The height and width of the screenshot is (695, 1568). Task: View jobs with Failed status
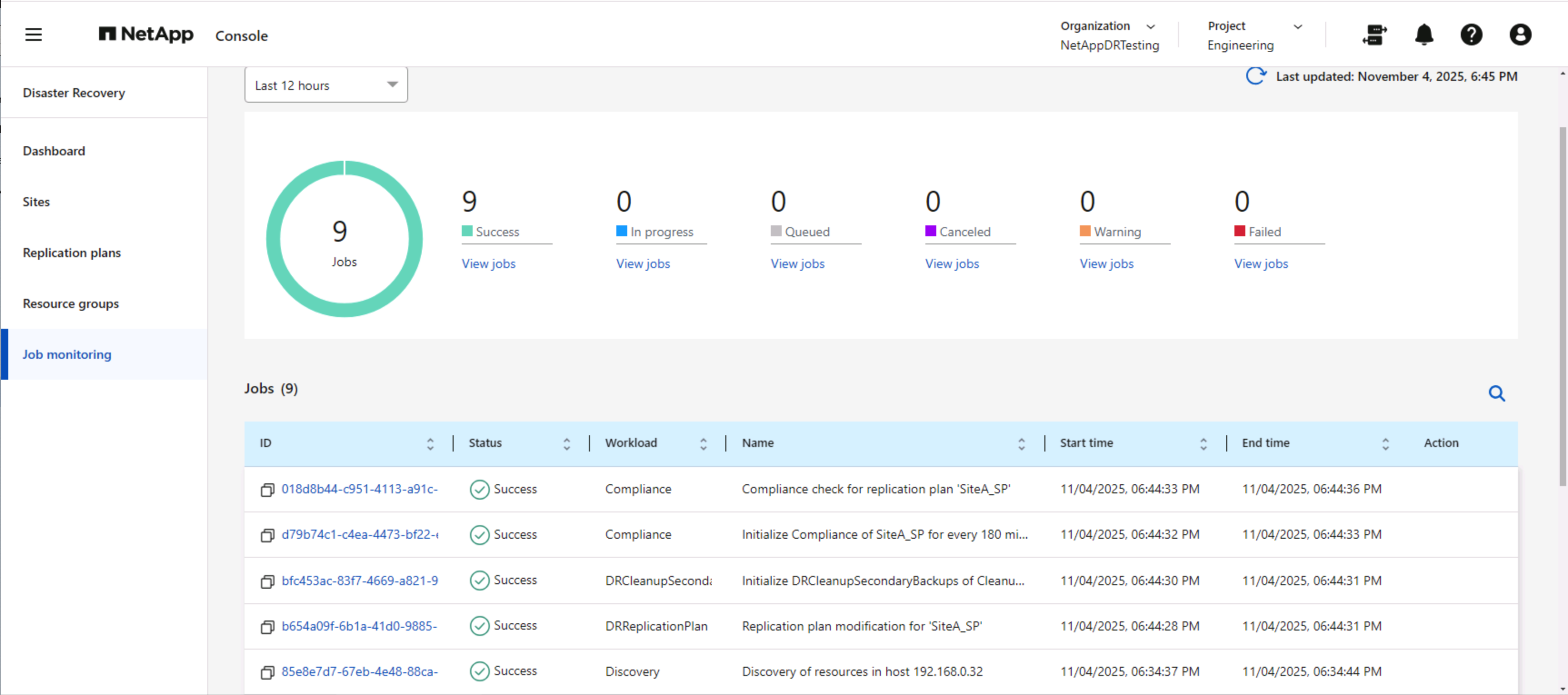pos(1261,263)
